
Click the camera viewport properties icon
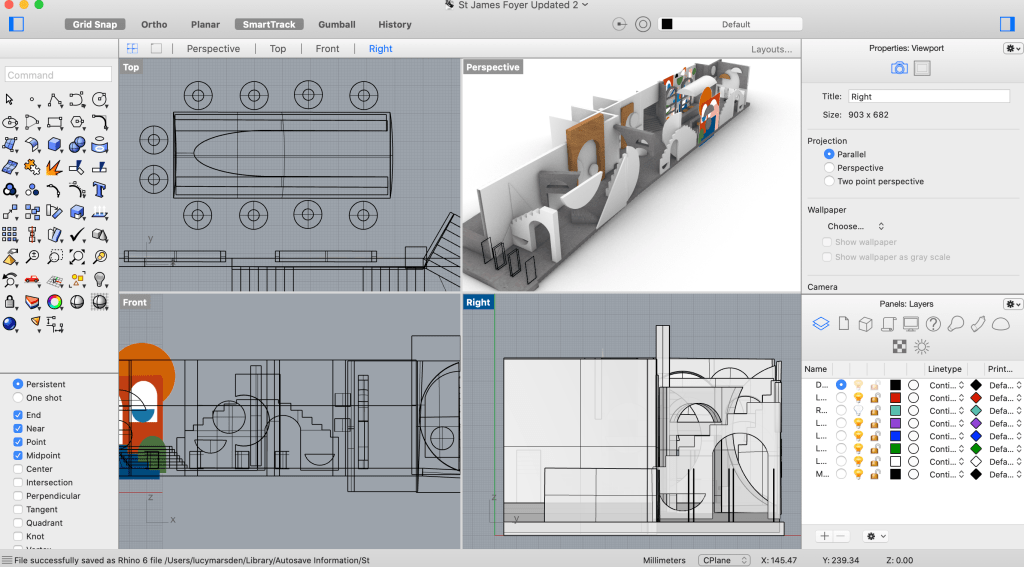[899, 68]
